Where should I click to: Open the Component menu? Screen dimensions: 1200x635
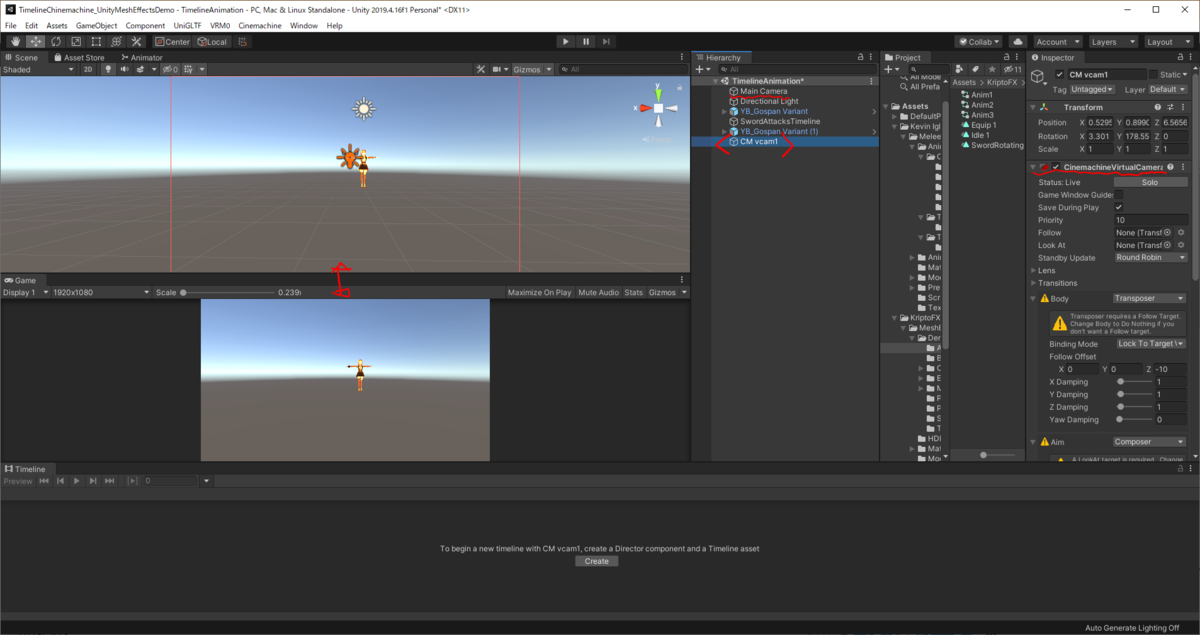[x=145, y=25]
